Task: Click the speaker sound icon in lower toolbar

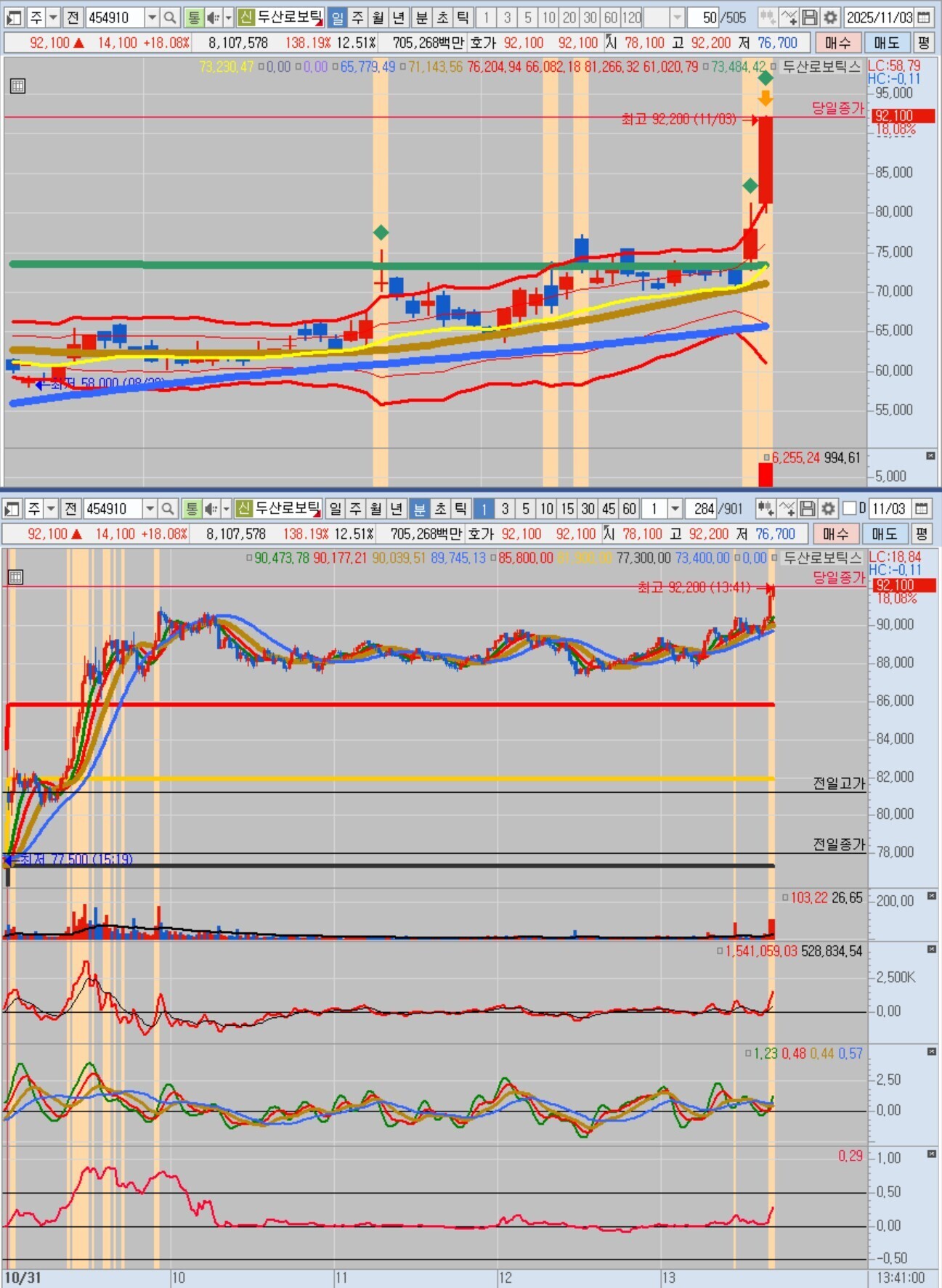Action: pyautogui.click(x=211, y=508)
